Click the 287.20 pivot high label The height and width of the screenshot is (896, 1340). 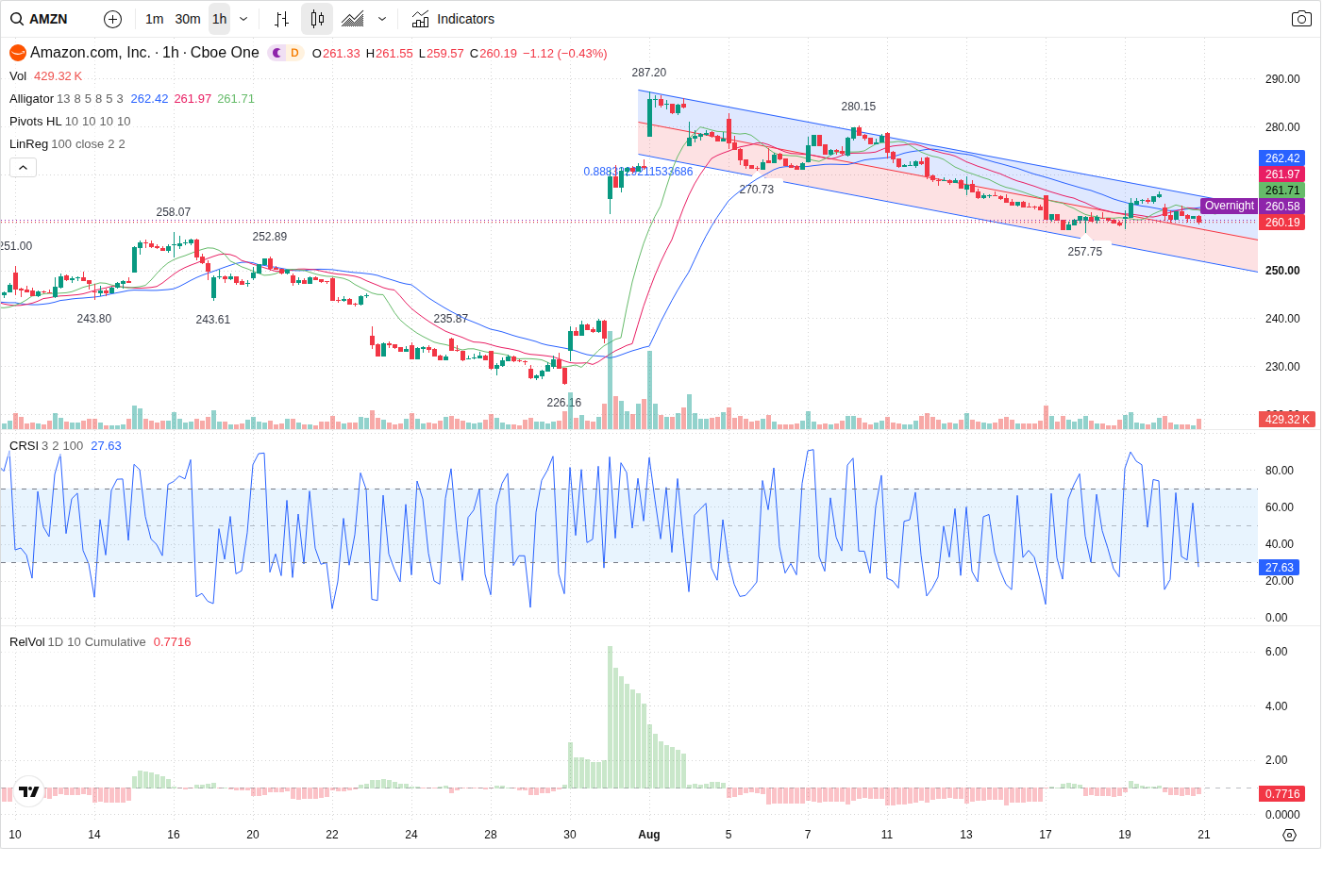tap(649, 73)
